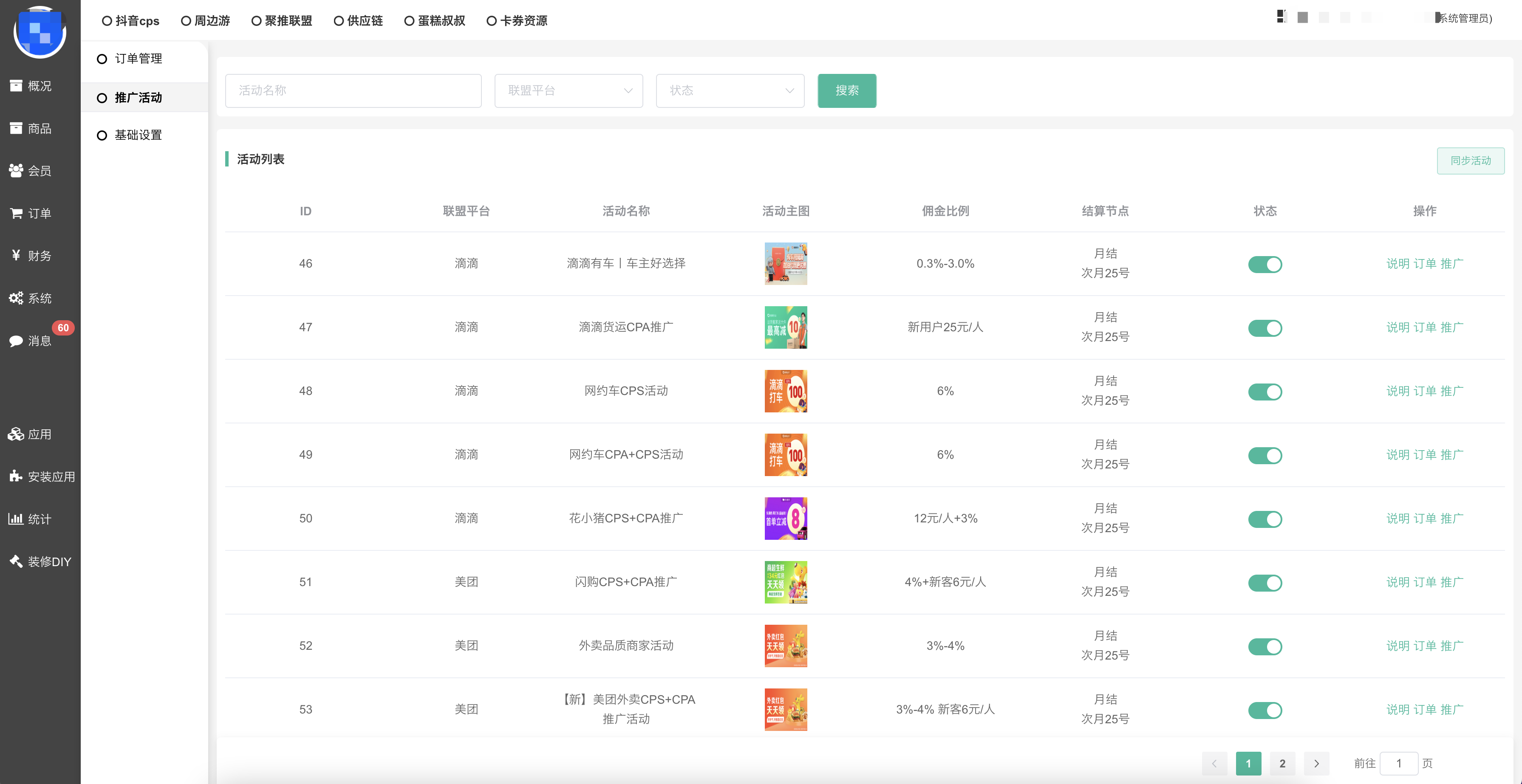Click the 统计 bar chart icon
Viewport: 1522px width, 784px height.
click(x=17, y=519)
